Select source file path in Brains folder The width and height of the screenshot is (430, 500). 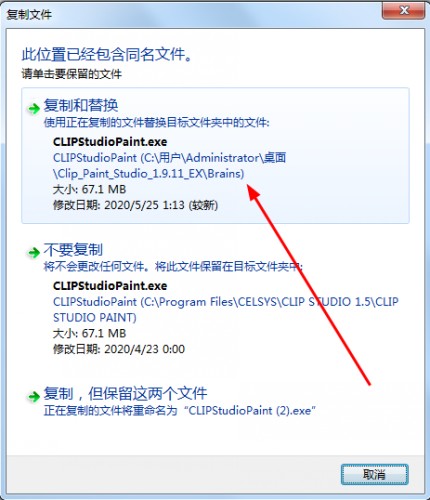(x=169, y=166)
